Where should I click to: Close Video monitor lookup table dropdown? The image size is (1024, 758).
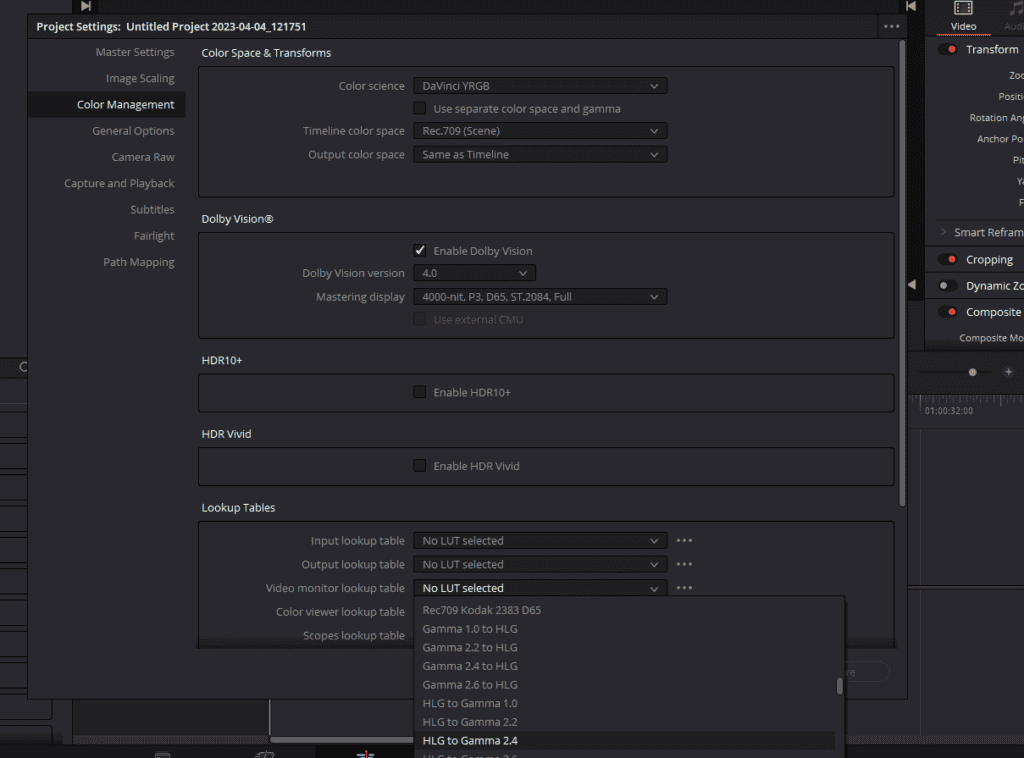pyautogui.click(x=540, y=588)
